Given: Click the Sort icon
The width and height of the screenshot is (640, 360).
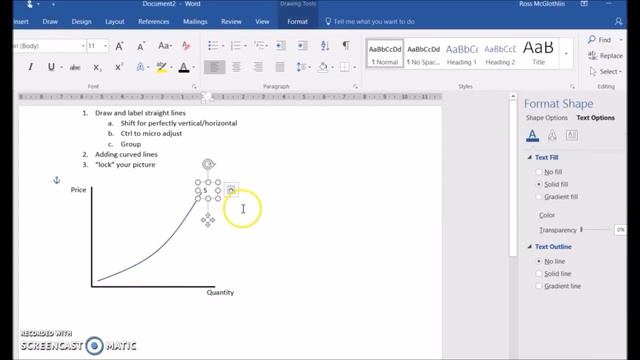Looking at the screenshot, I should [x=324, y=45].
